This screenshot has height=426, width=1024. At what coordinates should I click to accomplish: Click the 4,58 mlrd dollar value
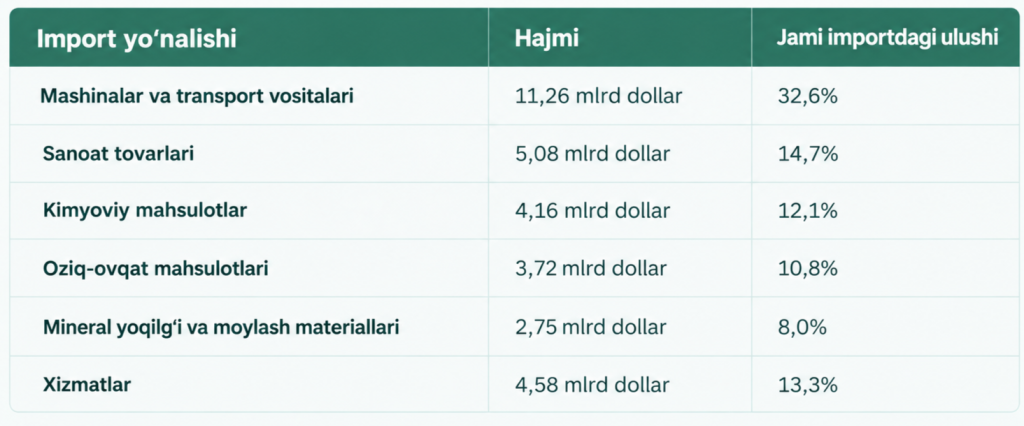592,384
